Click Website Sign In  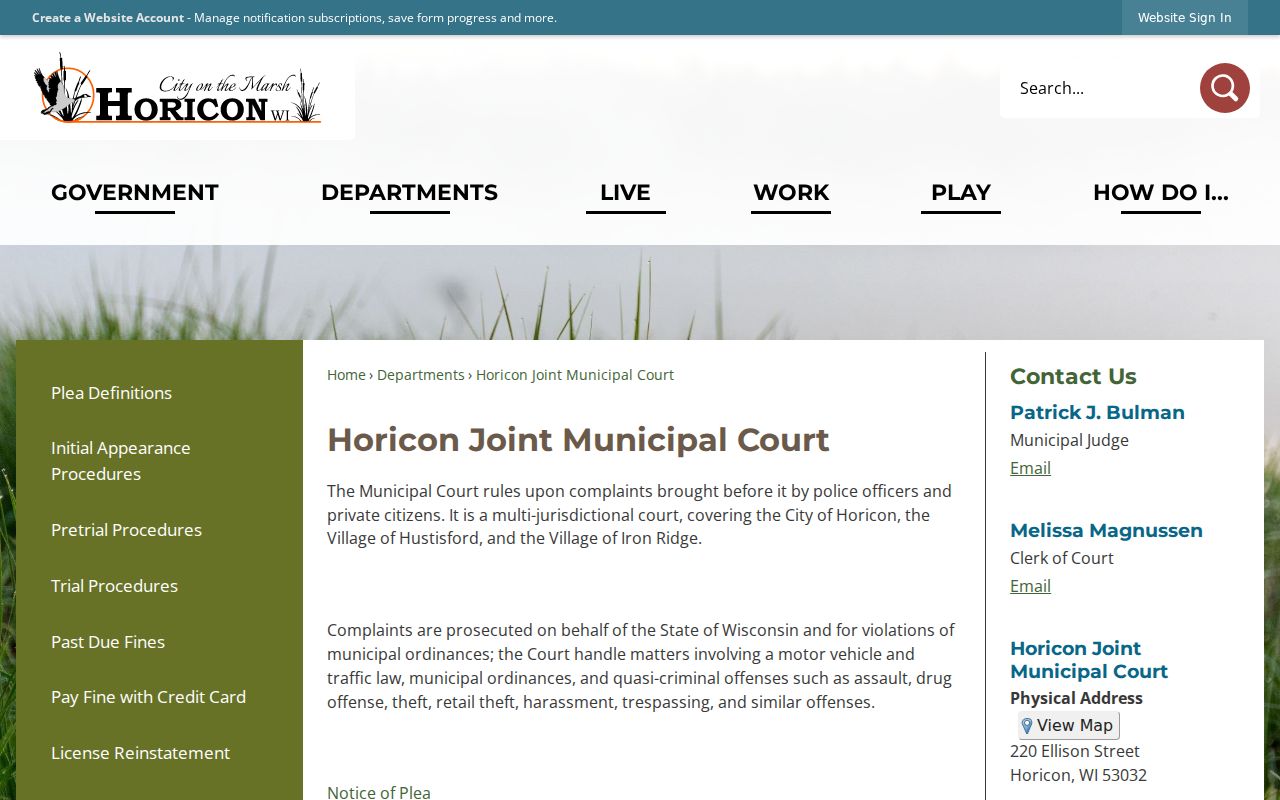(x=1184, y=17)
